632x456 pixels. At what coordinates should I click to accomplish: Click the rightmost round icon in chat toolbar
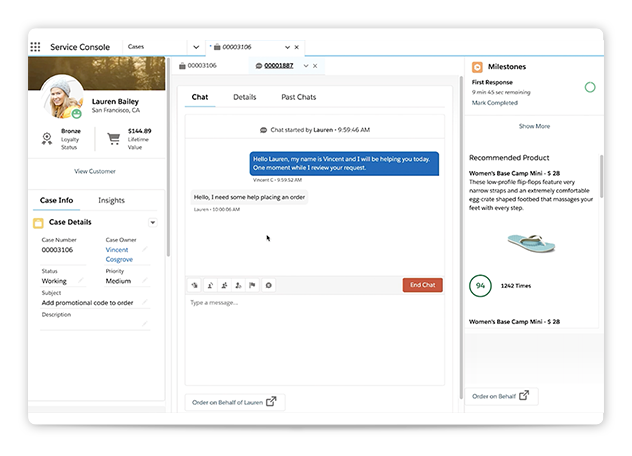(x=268, y=285)
